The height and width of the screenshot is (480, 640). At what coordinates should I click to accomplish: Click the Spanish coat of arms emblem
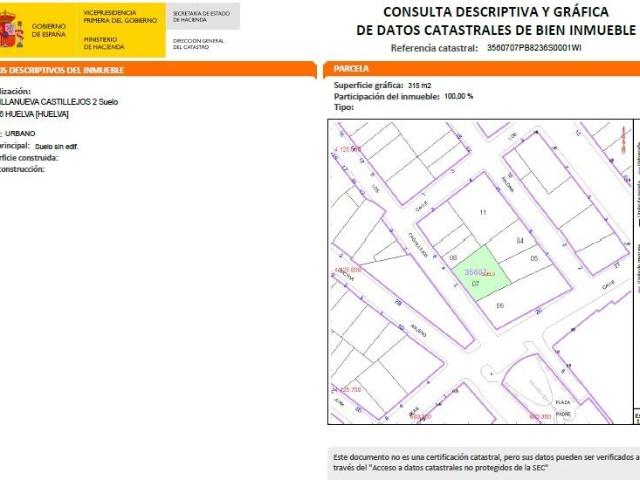pos(11,30)
